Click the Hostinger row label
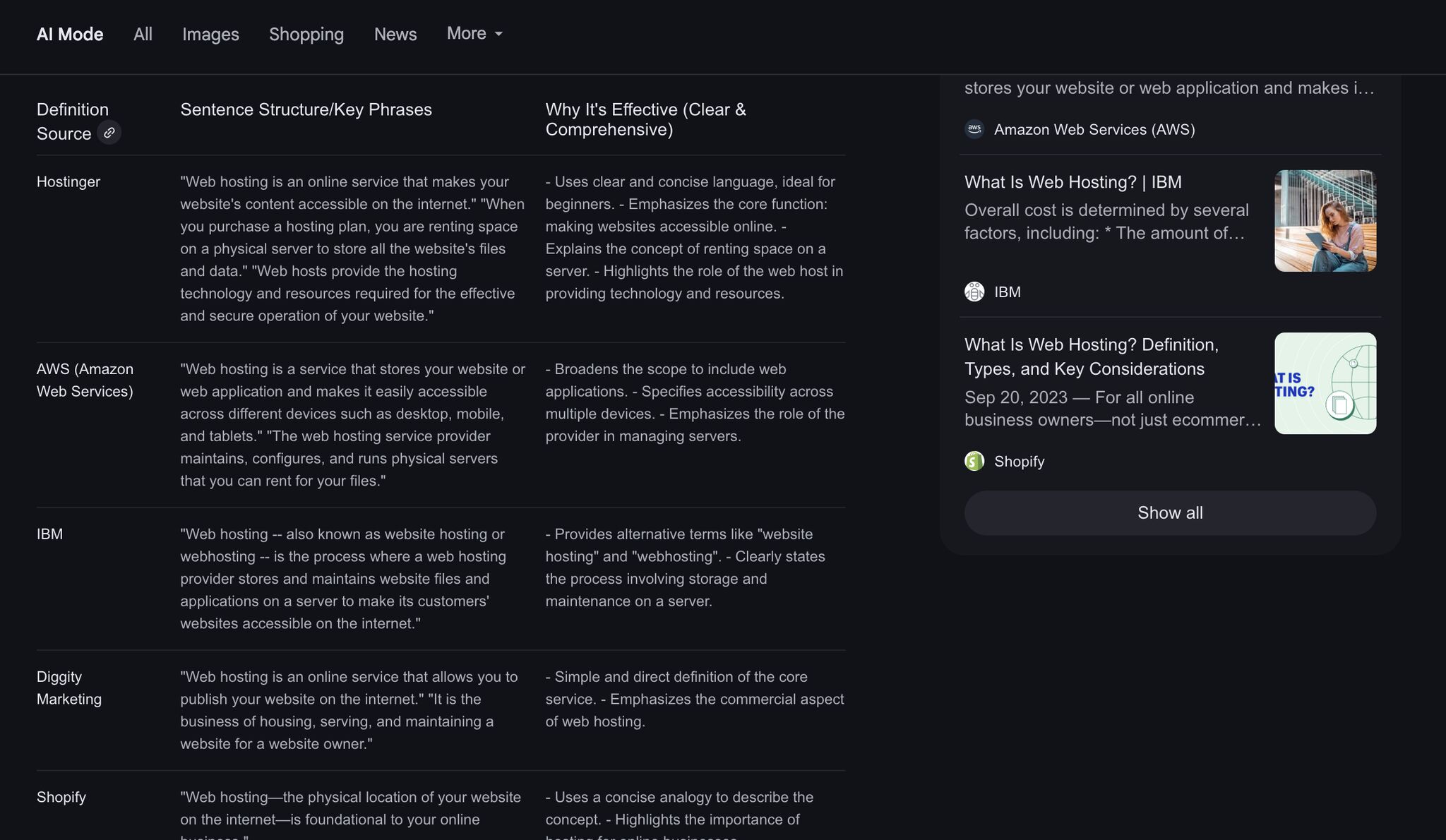Image resolution: width=1446 pixels, height=840 pixels. point(68,182)
